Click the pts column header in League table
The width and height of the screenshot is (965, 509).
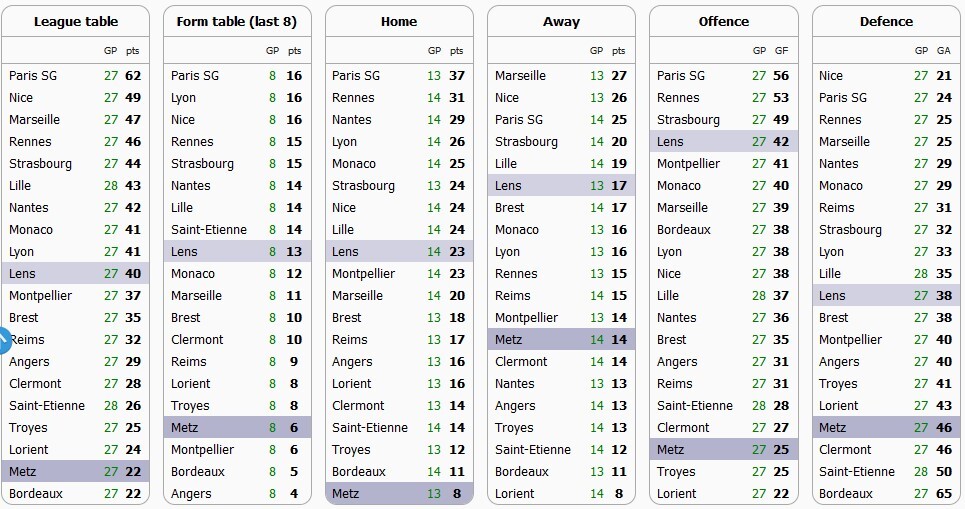point(133,51)
